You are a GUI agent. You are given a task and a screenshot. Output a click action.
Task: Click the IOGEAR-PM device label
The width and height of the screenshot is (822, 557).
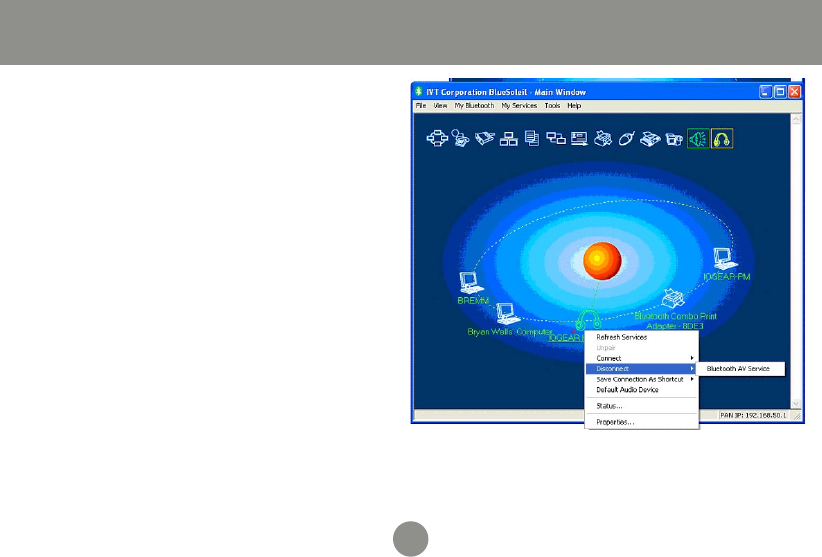pyautogui.click(x=727, y=277)
